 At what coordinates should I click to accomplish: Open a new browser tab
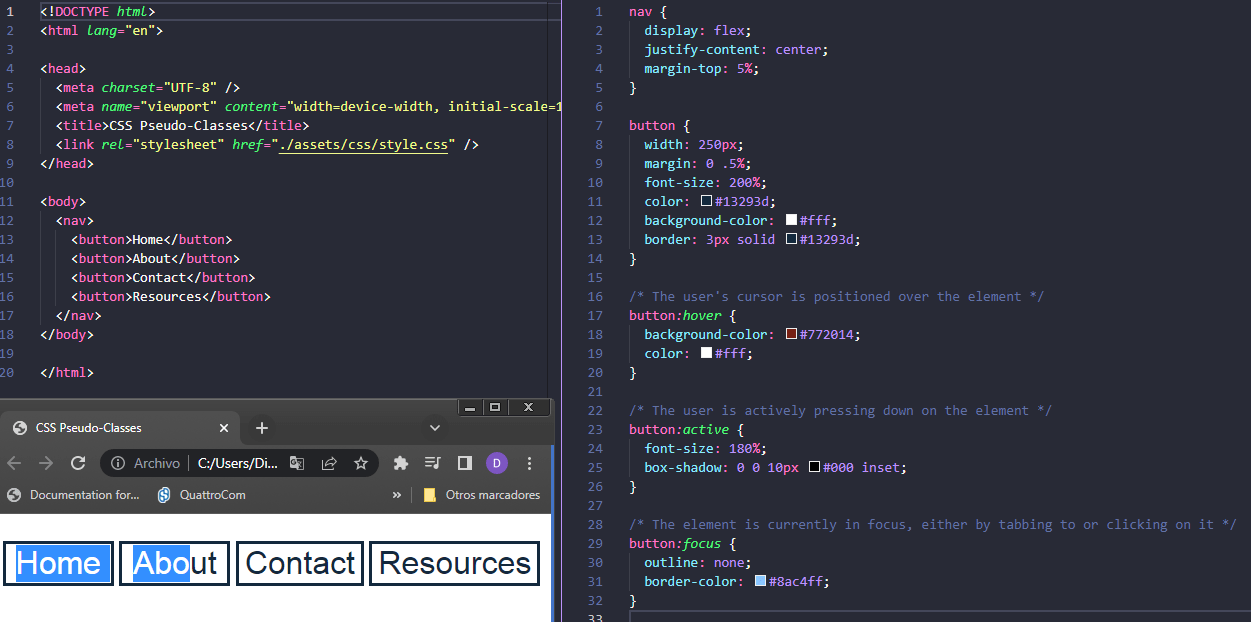pos(262,428)
